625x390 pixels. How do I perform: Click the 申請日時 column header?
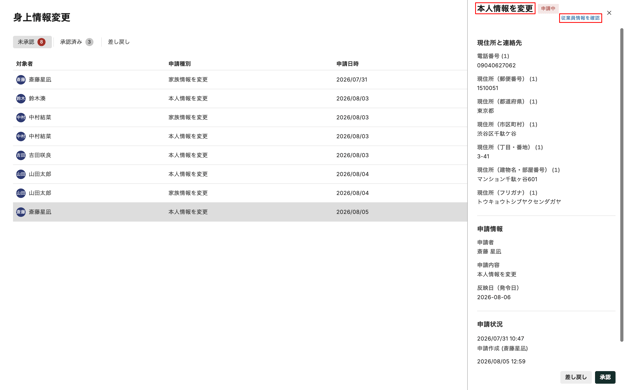(347, 64)
